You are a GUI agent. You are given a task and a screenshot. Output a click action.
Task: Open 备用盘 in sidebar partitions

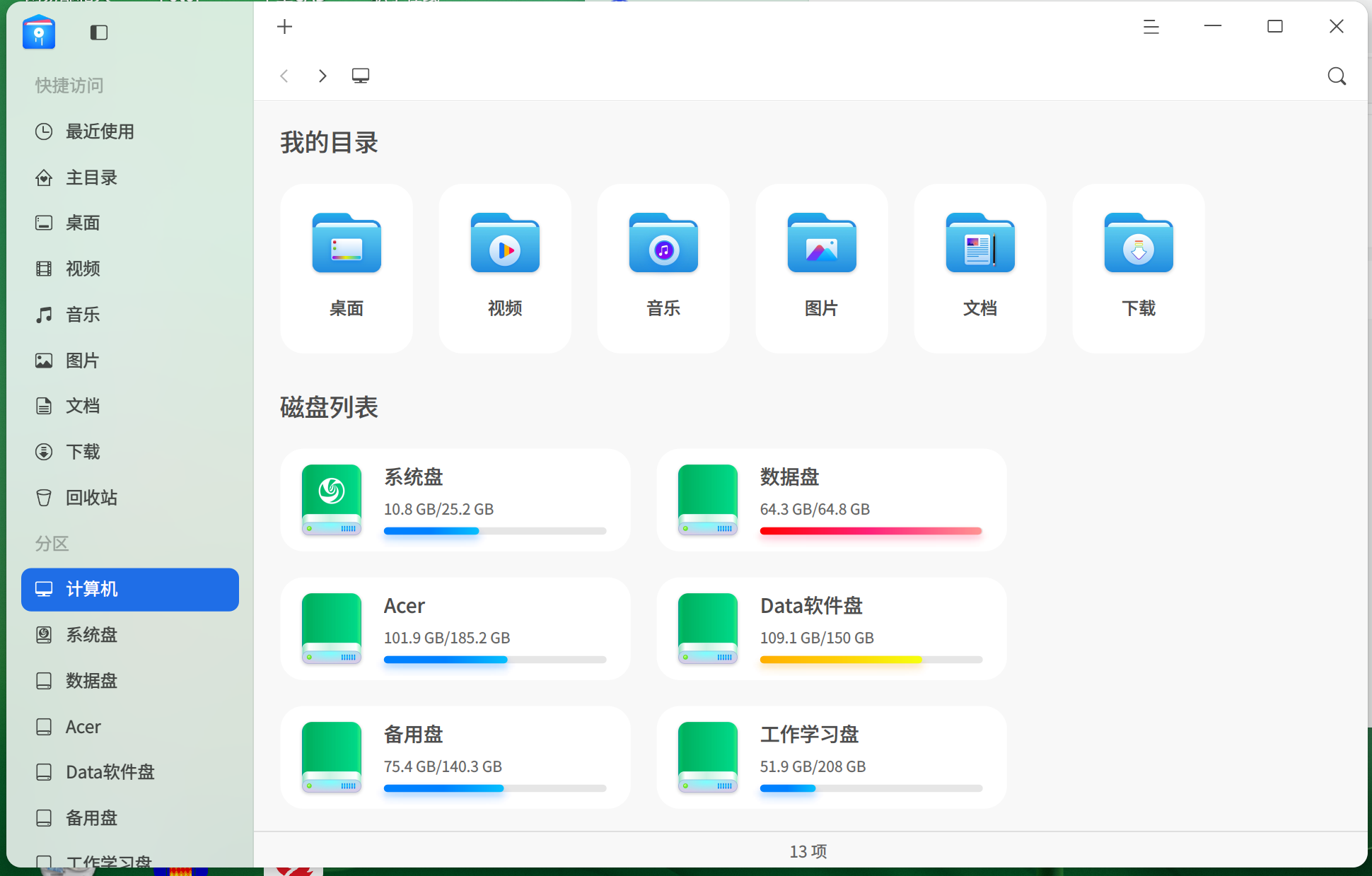click(x=130, y=818)
